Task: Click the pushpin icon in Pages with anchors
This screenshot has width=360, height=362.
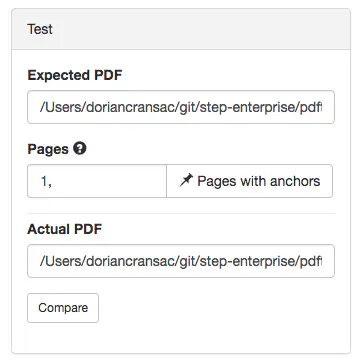Action: (x=186, y=181)
